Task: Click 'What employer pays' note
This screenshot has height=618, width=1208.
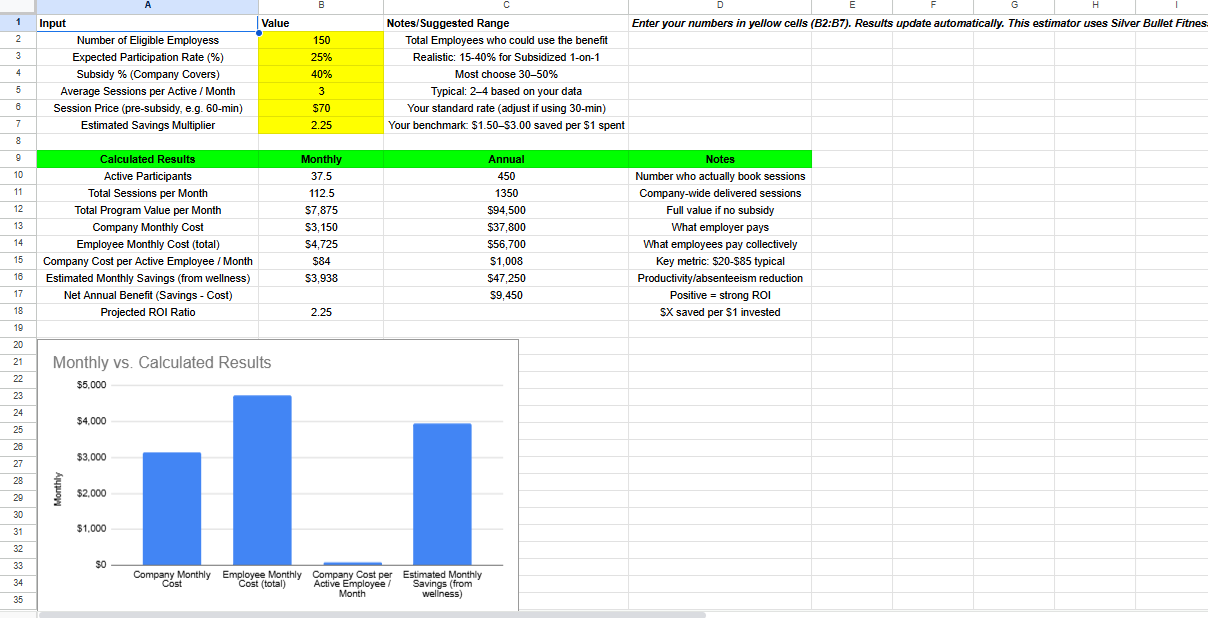Action: 720,227
